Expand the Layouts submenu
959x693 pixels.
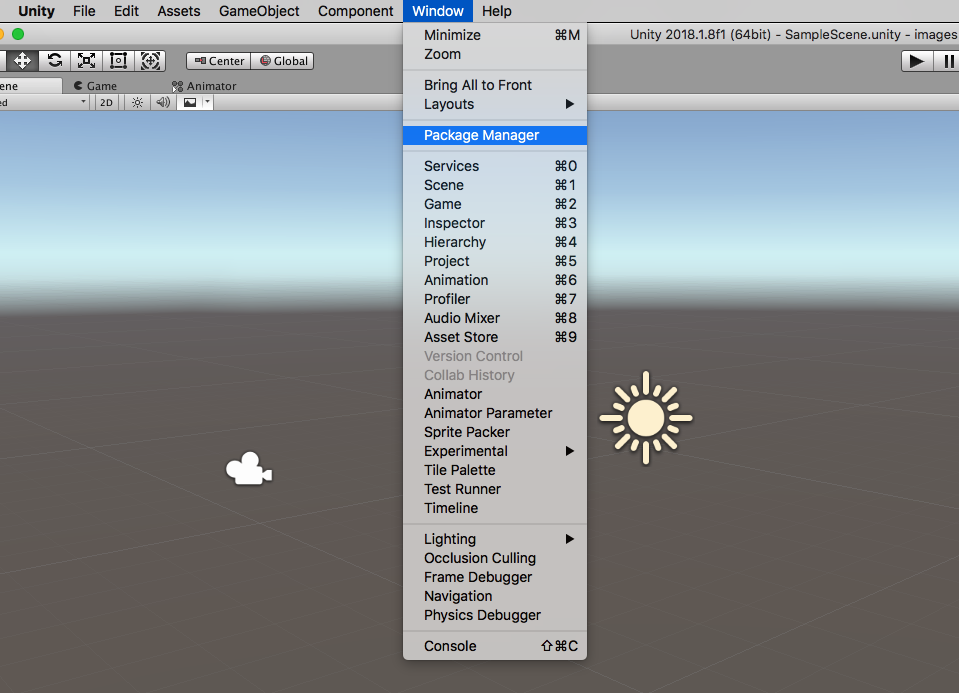click(x=494, y=104)
